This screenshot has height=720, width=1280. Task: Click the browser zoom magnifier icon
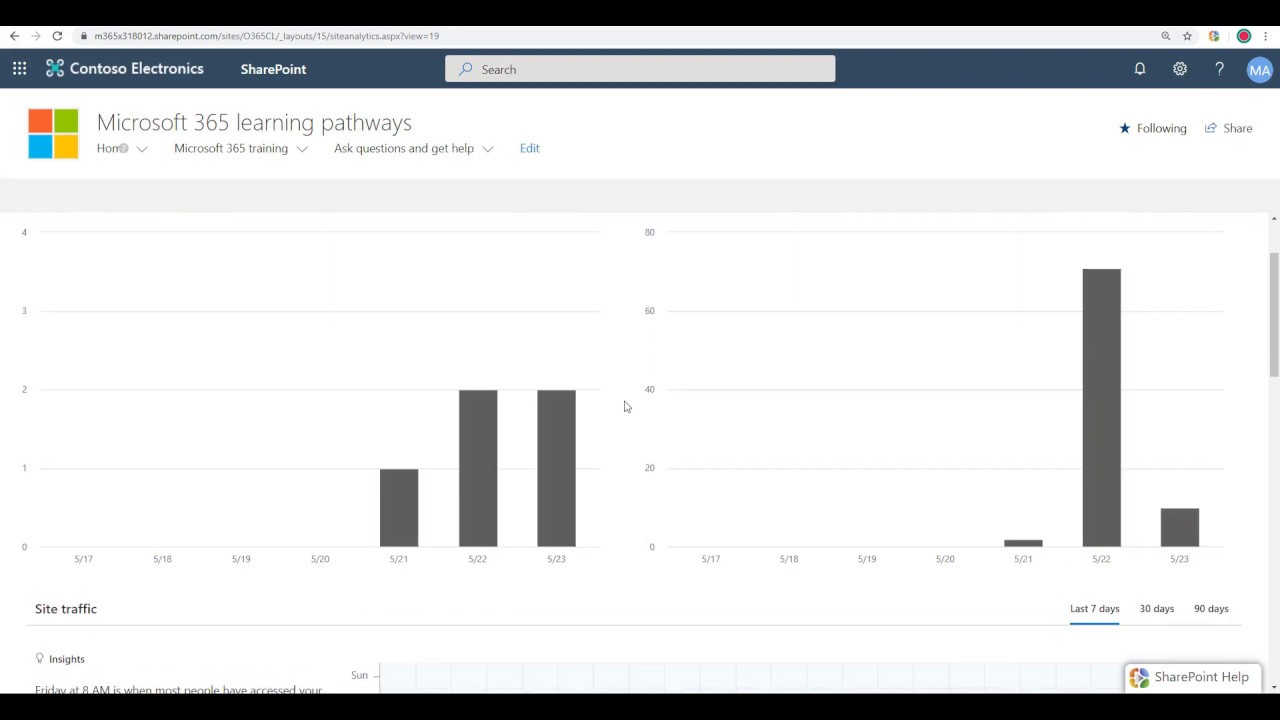1165,36
